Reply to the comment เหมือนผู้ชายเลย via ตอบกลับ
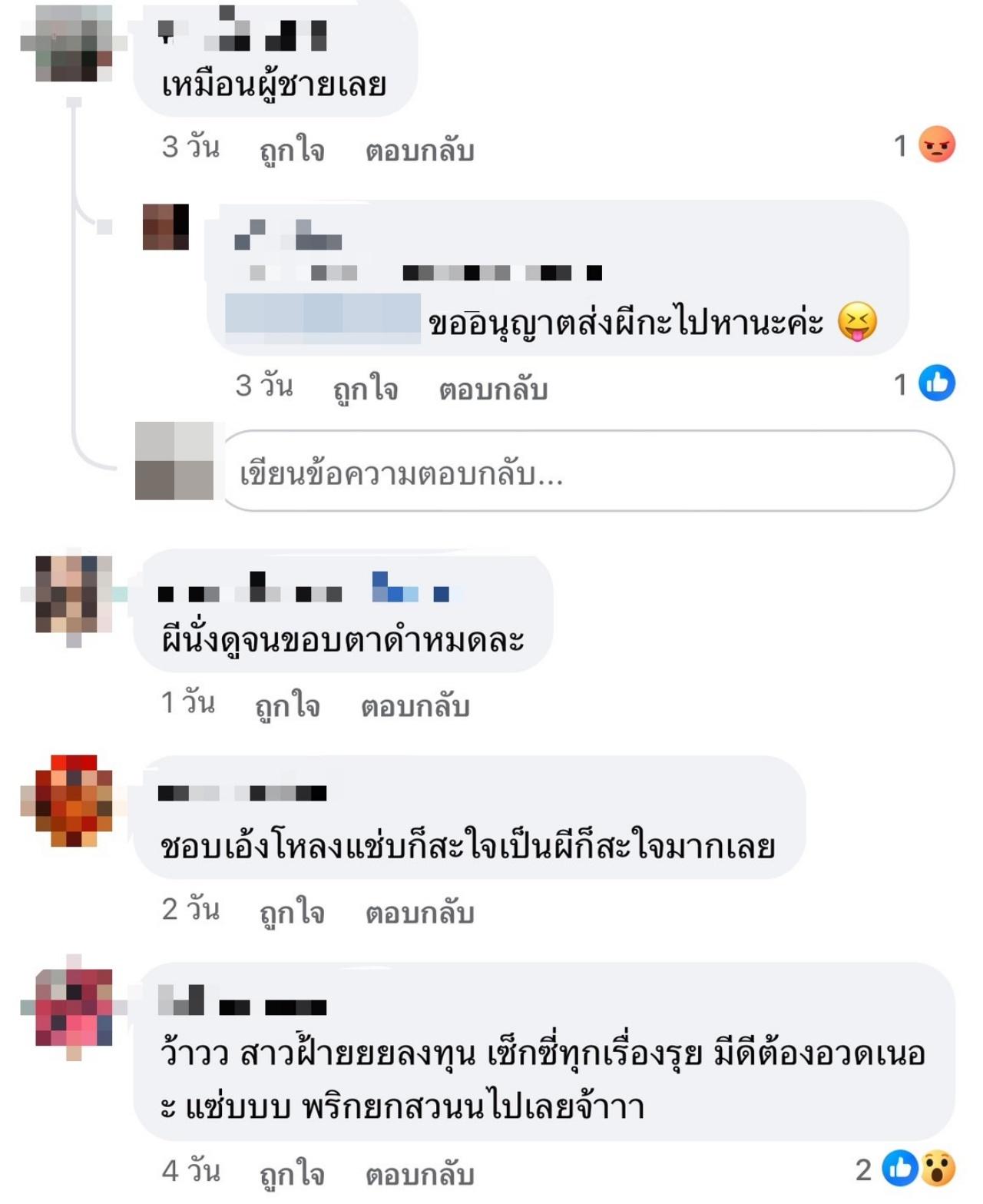Screen dimensions: 983x1204 tap(419, 150)
